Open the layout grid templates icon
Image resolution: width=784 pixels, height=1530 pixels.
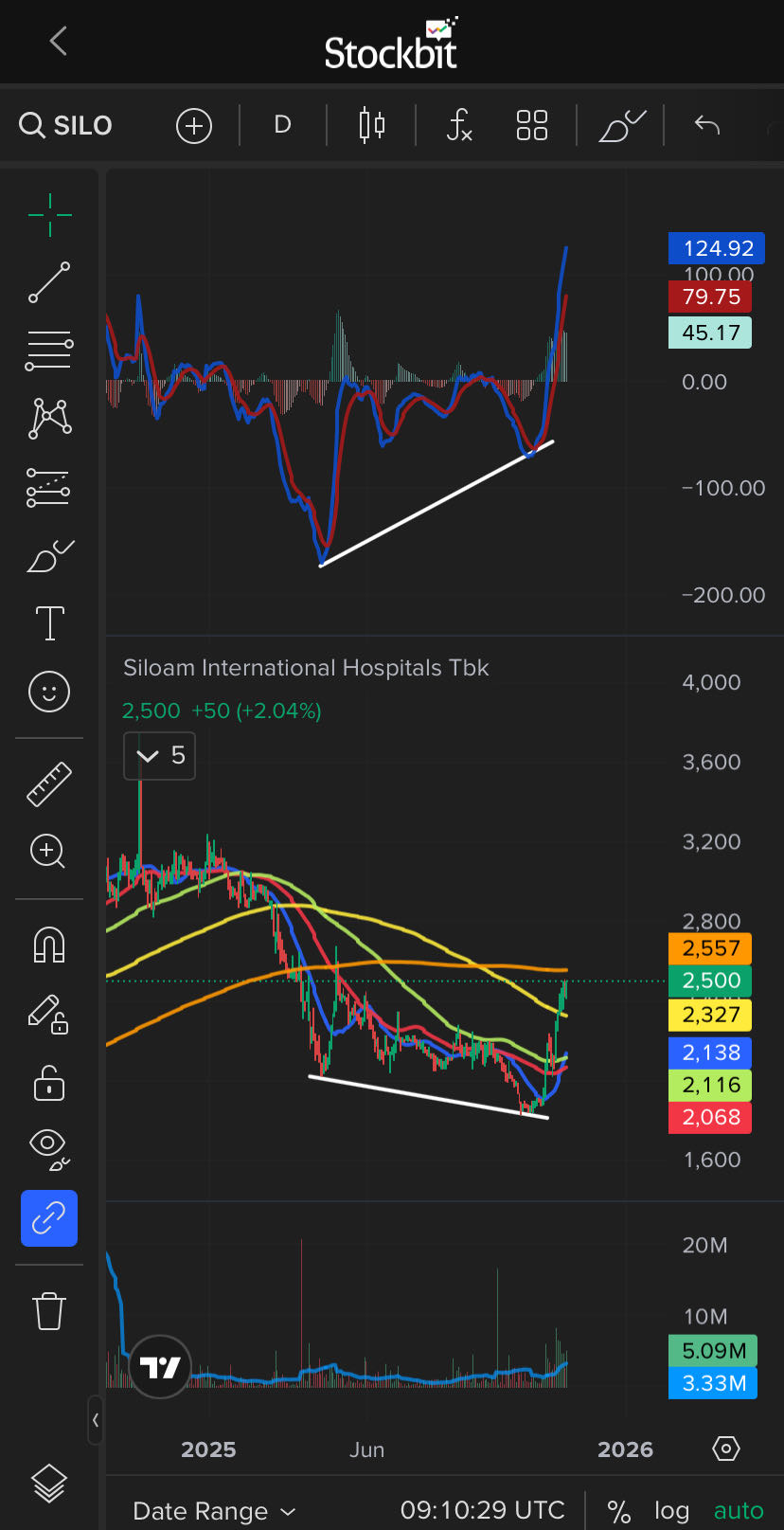click(532, 125)
